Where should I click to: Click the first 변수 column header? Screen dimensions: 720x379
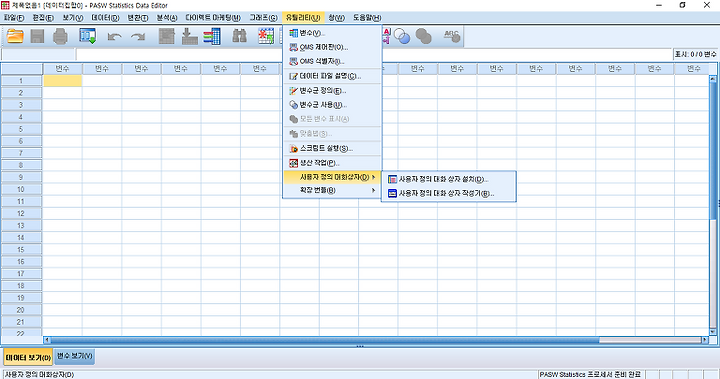coord(62,68)
